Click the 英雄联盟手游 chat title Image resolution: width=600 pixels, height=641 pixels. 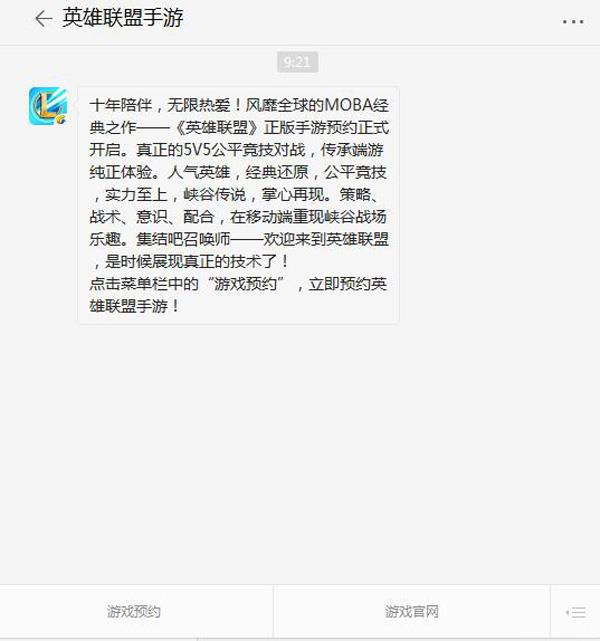tap(123, 18)
